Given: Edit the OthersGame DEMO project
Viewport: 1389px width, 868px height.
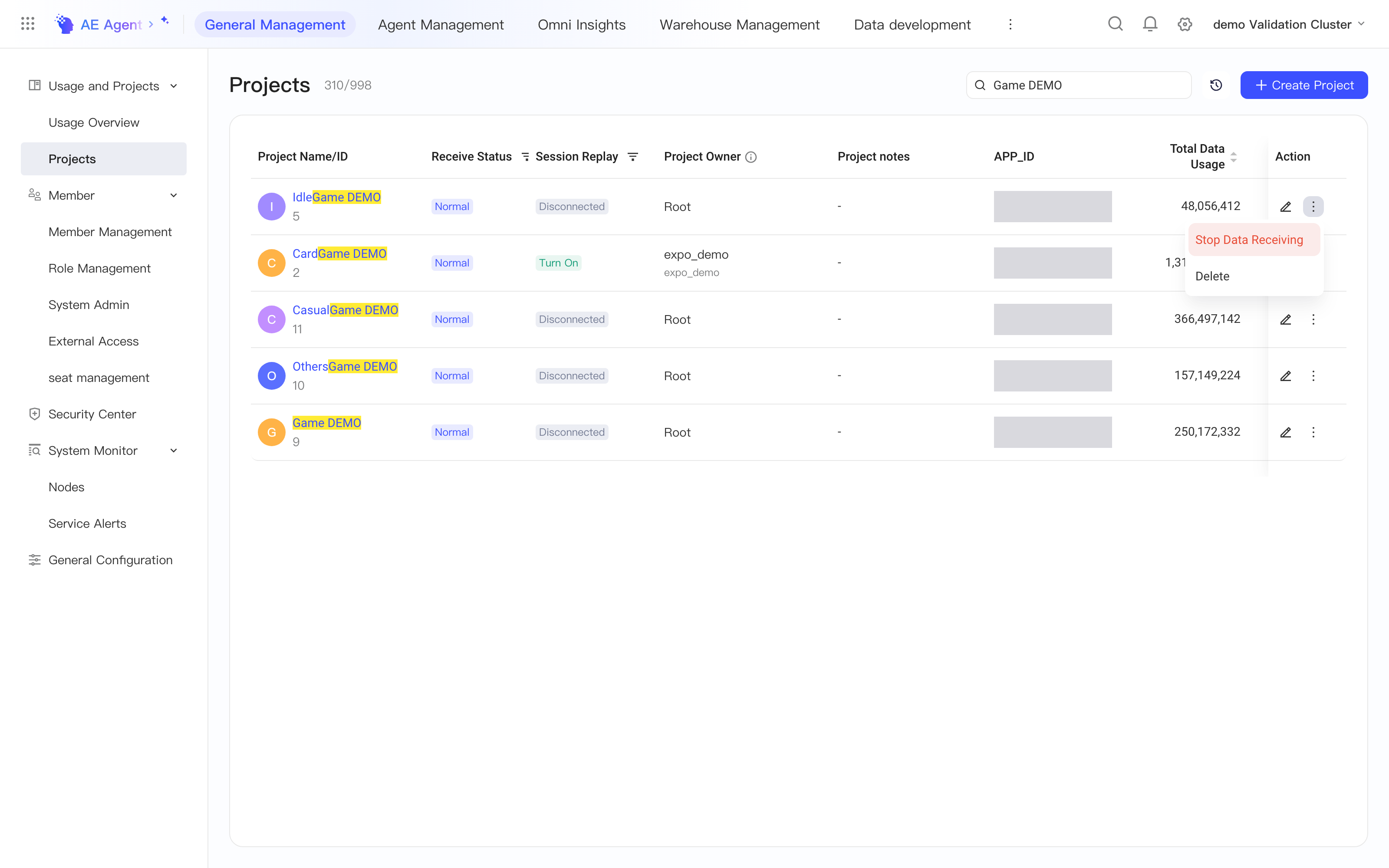Looking at the screenshot, I should pyautogui.click(x=1286, y=376).
